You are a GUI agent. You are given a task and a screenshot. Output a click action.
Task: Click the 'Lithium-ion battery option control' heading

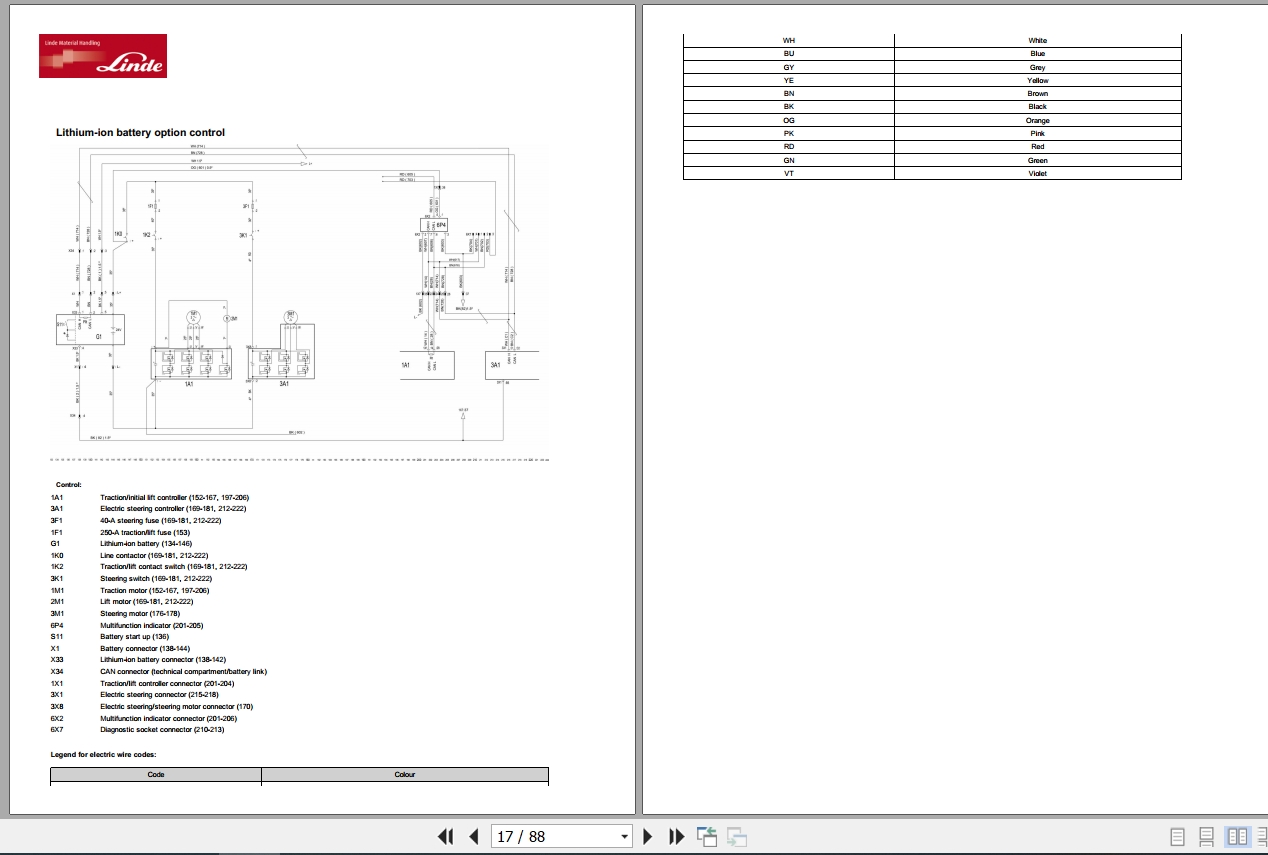[x=140, y=132]
